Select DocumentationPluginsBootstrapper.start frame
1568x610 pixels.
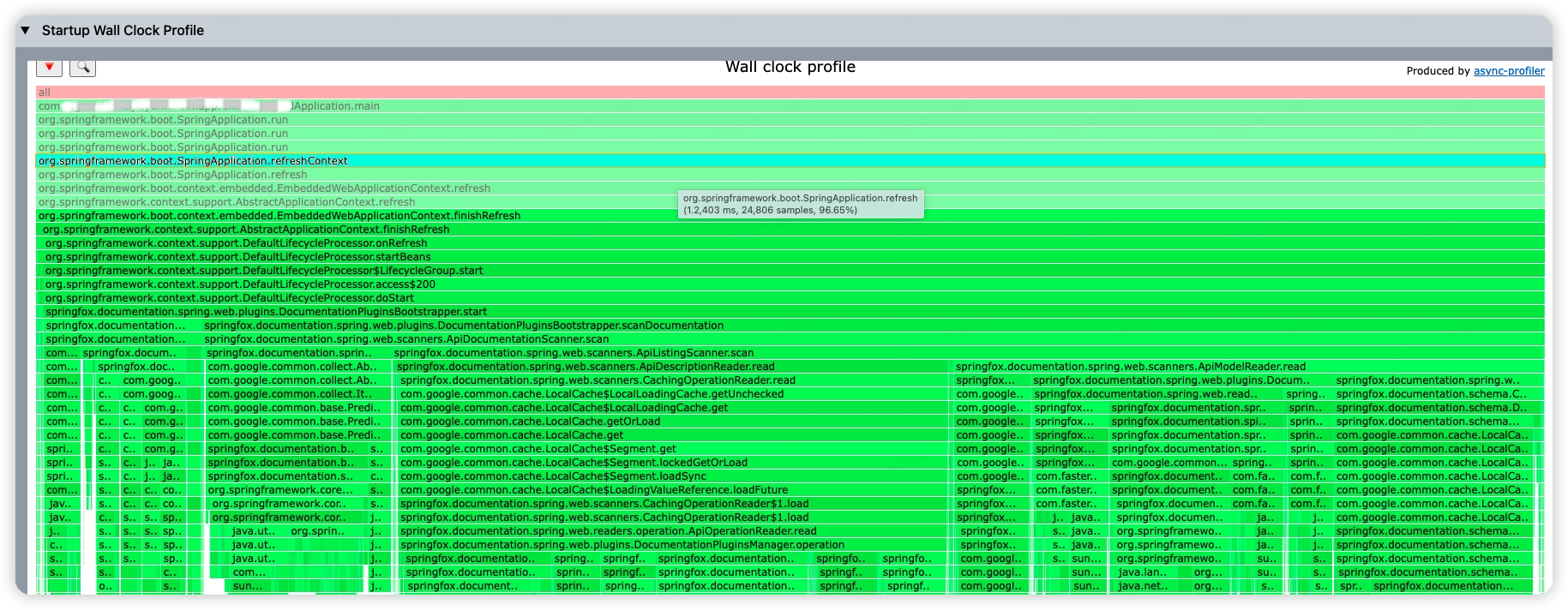[x=794, y=312]
